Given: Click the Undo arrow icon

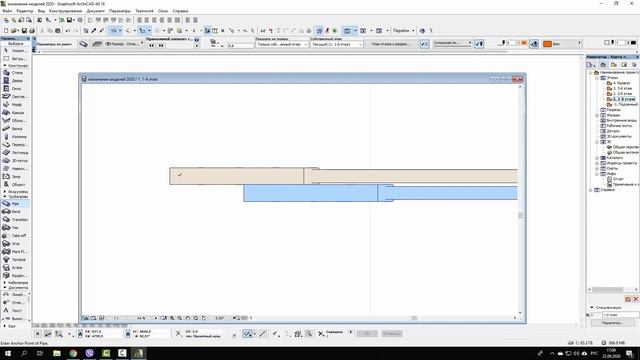Looking at the screenshot, I should click(x=68, y=31).
